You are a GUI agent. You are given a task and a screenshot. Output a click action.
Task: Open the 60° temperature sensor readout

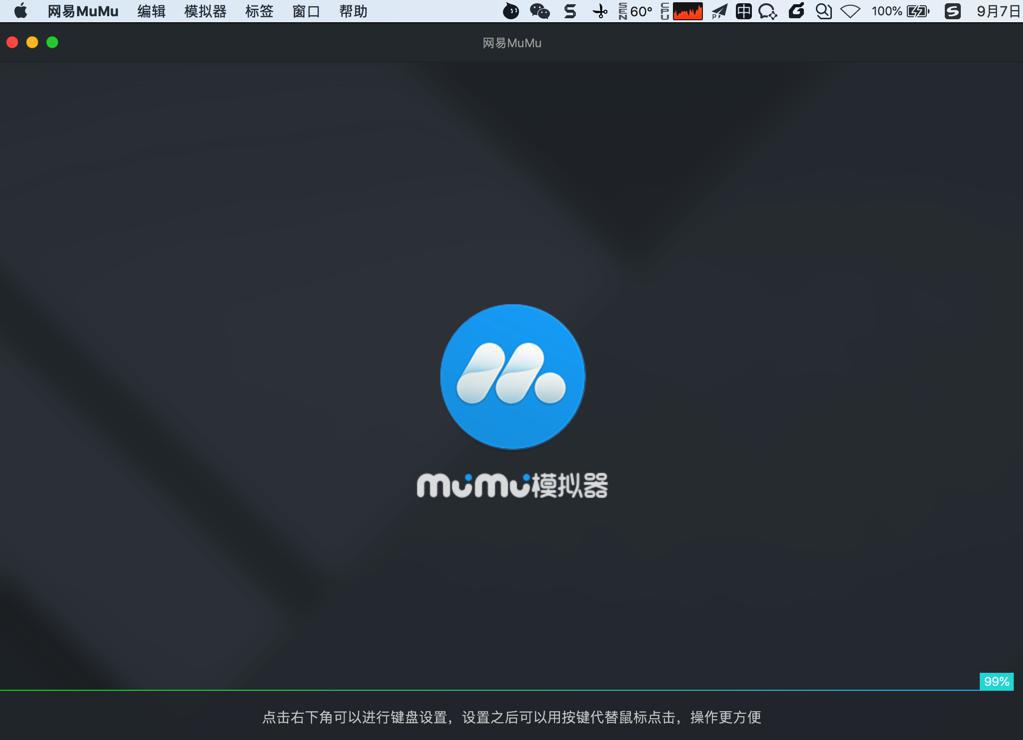(x=635, y=11)
